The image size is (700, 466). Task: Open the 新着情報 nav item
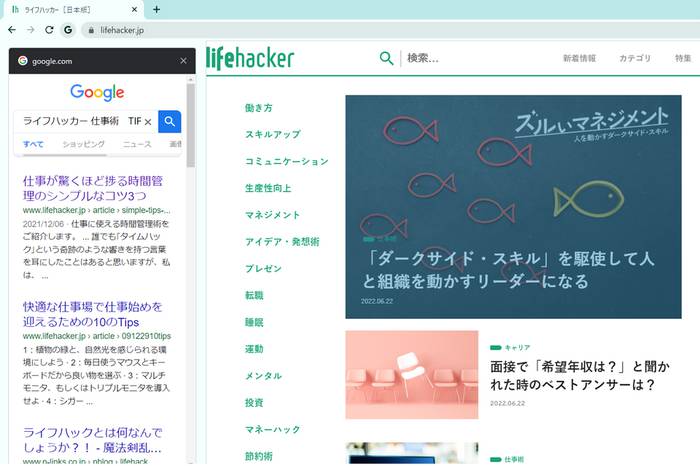(579, 58)
